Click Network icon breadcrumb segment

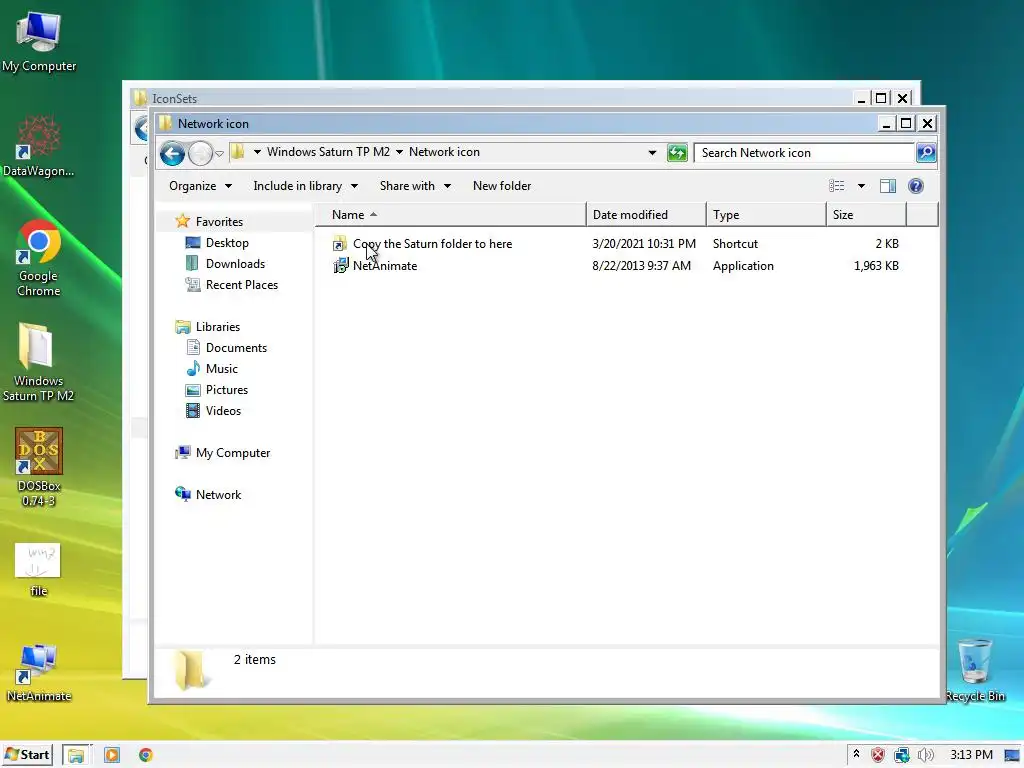click(444, 152)
